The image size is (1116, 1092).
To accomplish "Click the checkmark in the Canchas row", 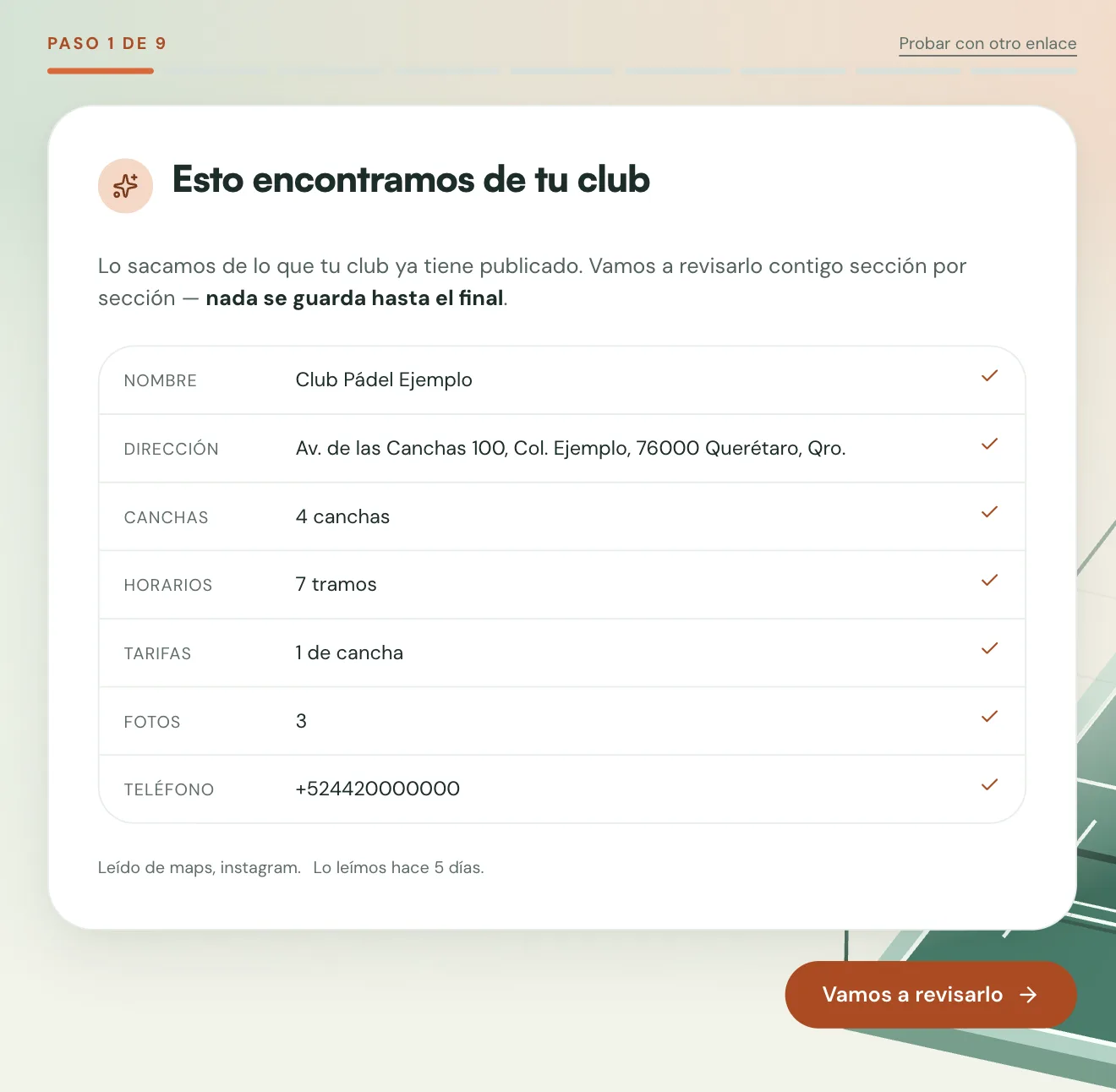I will pyautogui.click(x=989, y=512).
